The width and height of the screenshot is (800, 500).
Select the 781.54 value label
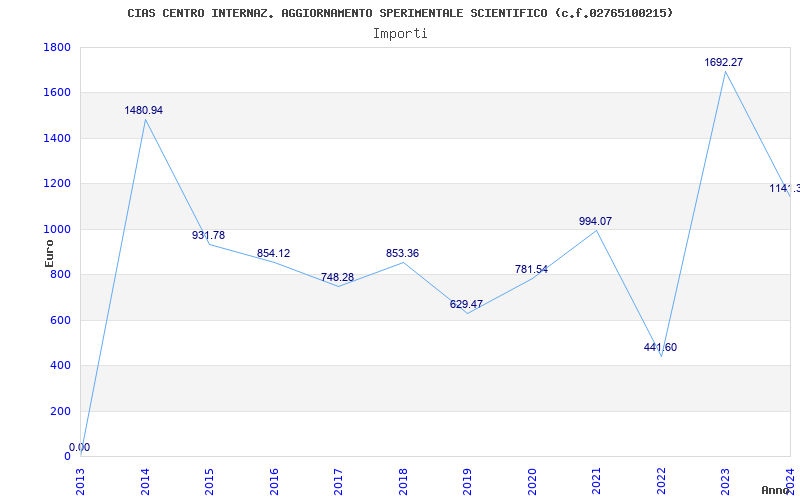tap(531, 269)
